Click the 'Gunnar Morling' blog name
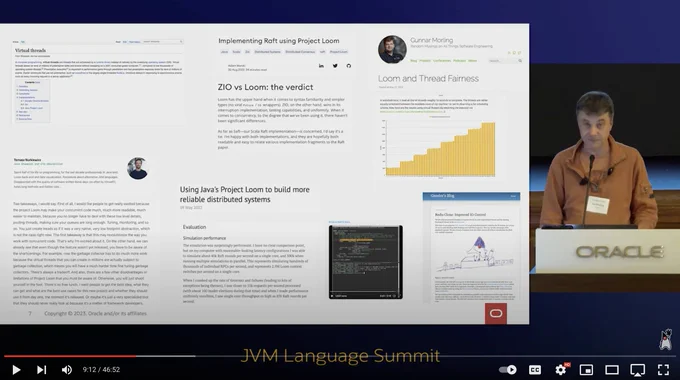This screenshot has width=680, height=380. [432, 40]
